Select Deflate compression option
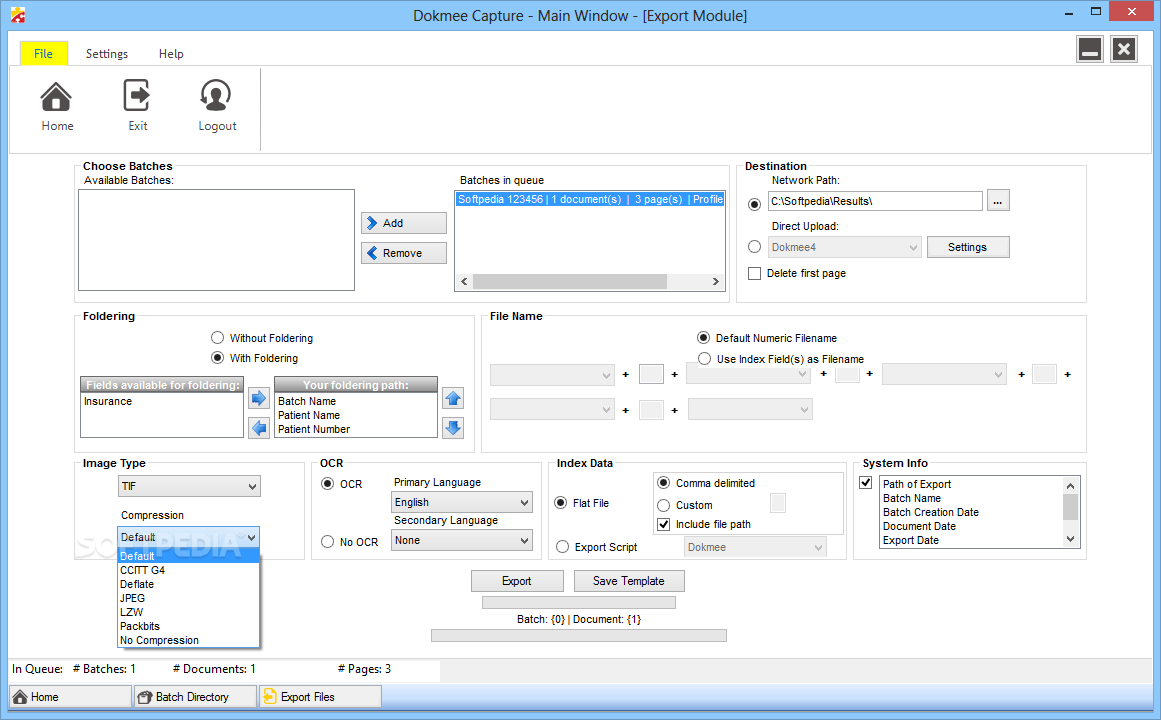Viewport: 1161px width, 720px height. [x=189, y=584]
